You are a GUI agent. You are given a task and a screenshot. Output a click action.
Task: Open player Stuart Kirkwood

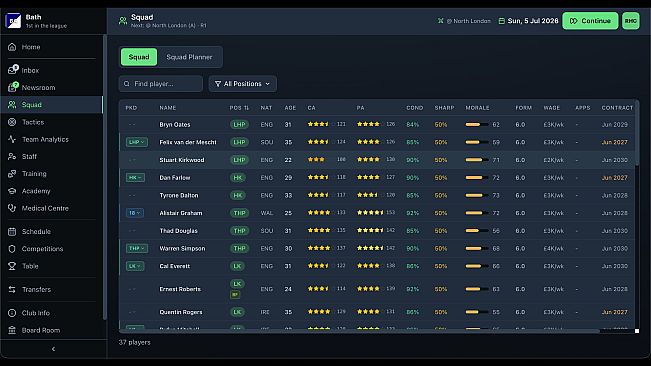click(x=182, y=160)
